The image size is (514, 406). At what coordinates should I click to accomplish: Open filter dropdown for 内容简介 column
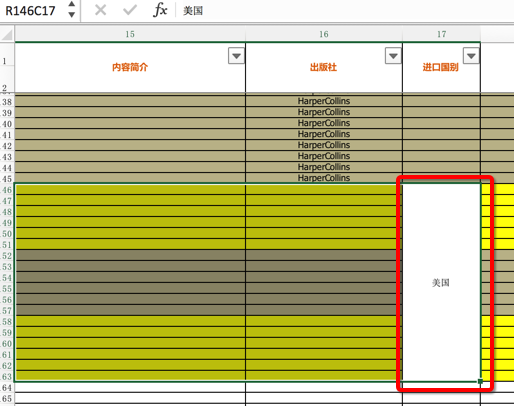(236, 56)
